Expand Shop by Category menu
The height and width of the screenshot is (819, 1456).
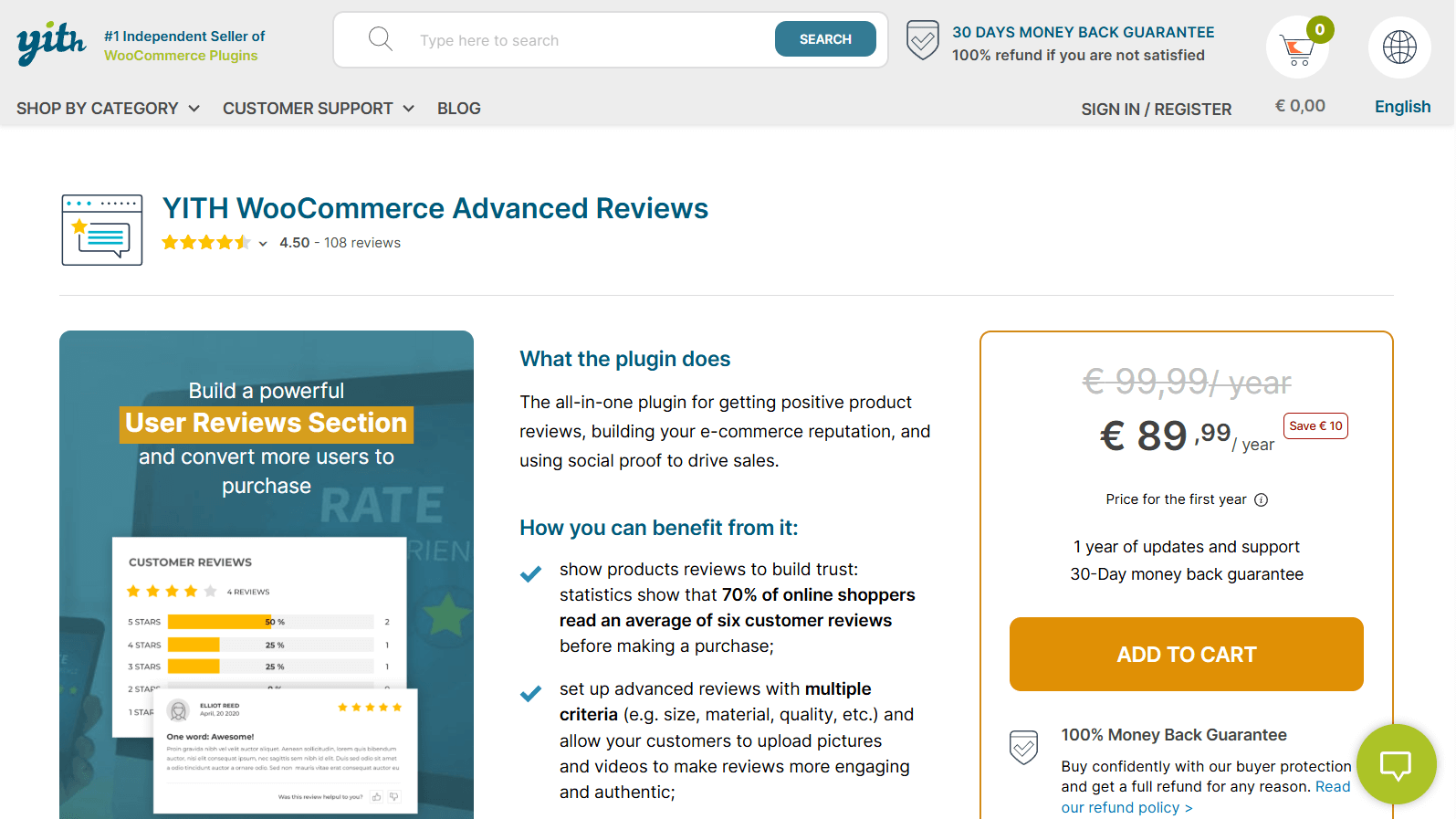[108, 109]
